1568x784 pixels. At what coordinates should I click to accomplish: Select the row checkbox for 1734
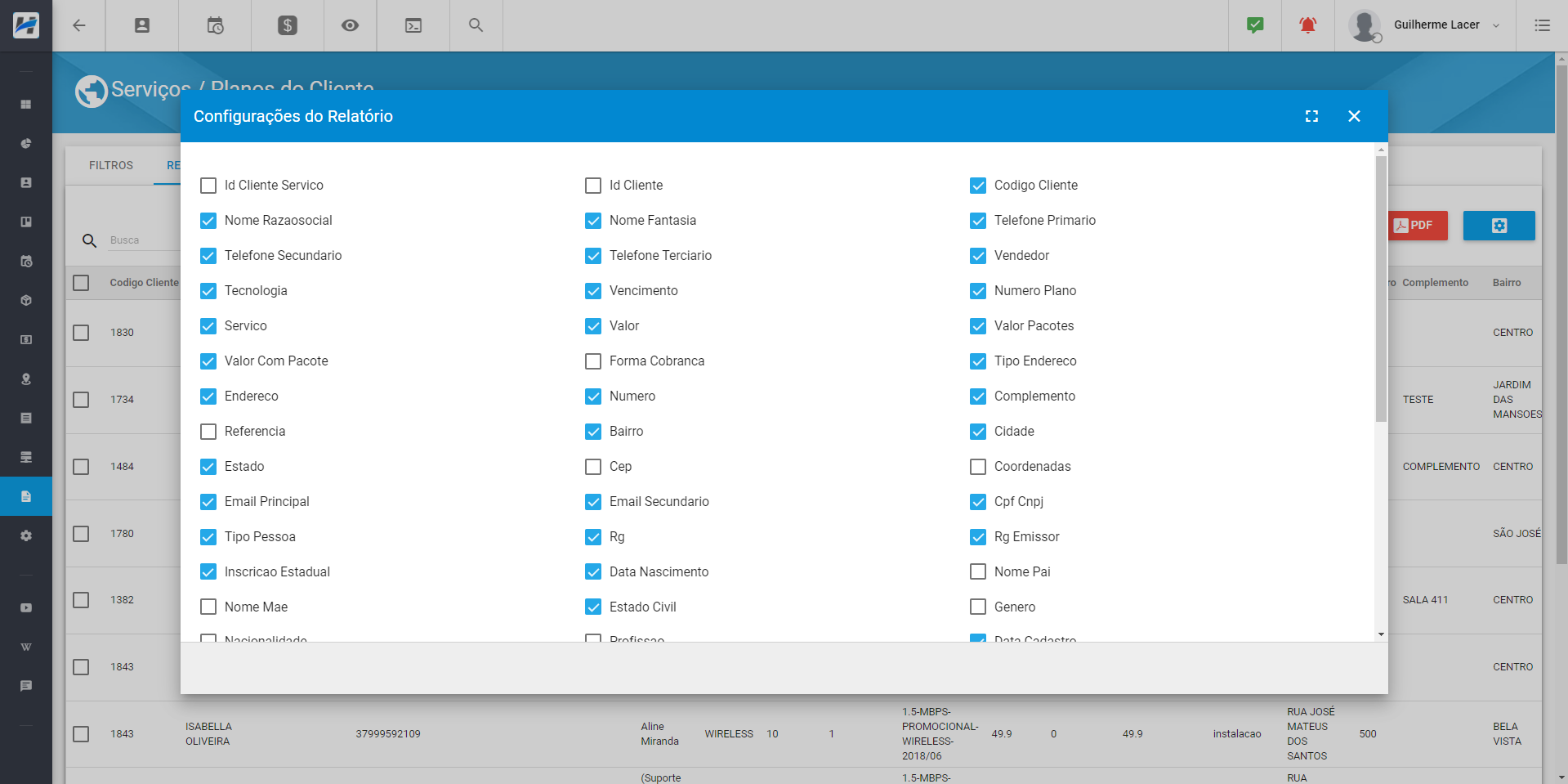81,400
